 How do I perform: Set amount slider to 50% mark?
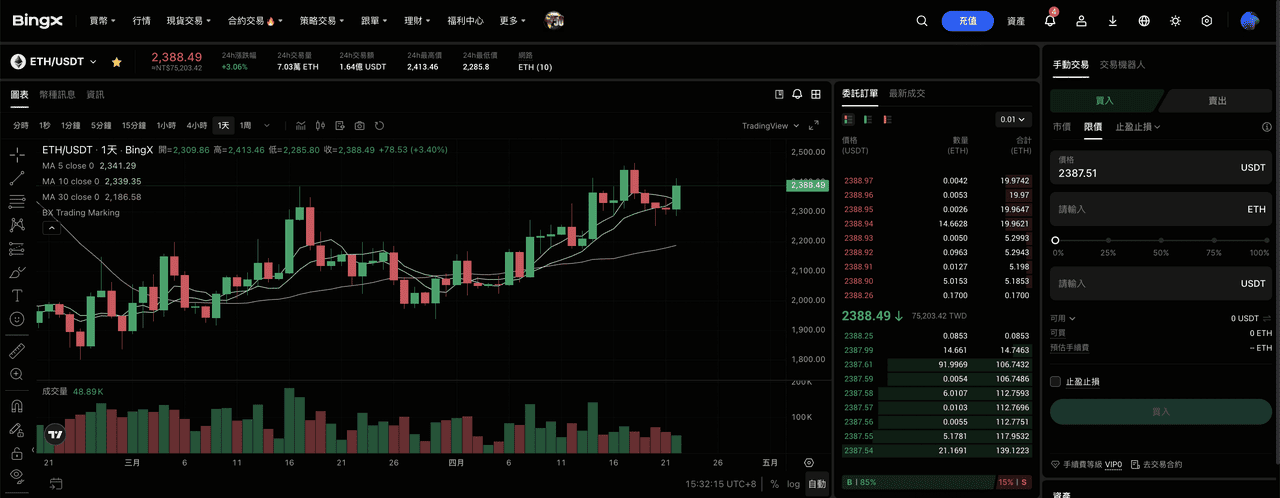pos(1161,240)
